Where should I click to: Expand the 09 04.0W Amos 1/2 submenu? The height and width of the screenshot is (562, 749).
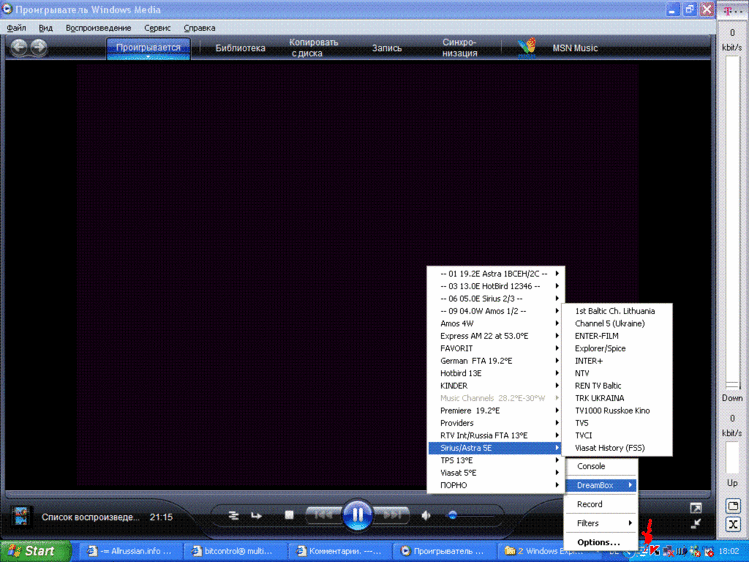pyautogui.click(x=496, y=311)
